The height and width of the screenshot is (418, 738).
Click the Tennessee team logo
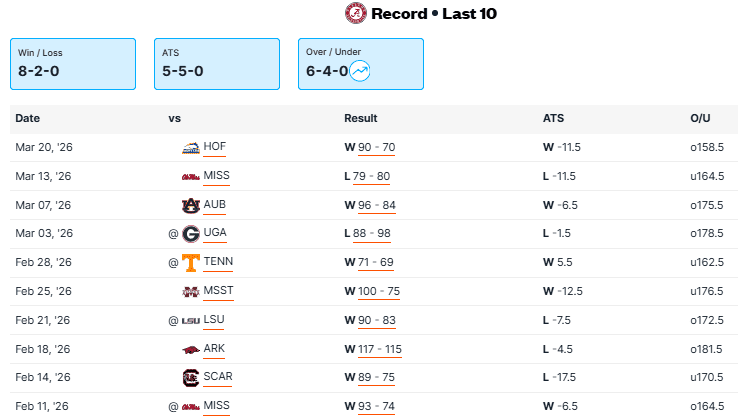pos(190,263)
